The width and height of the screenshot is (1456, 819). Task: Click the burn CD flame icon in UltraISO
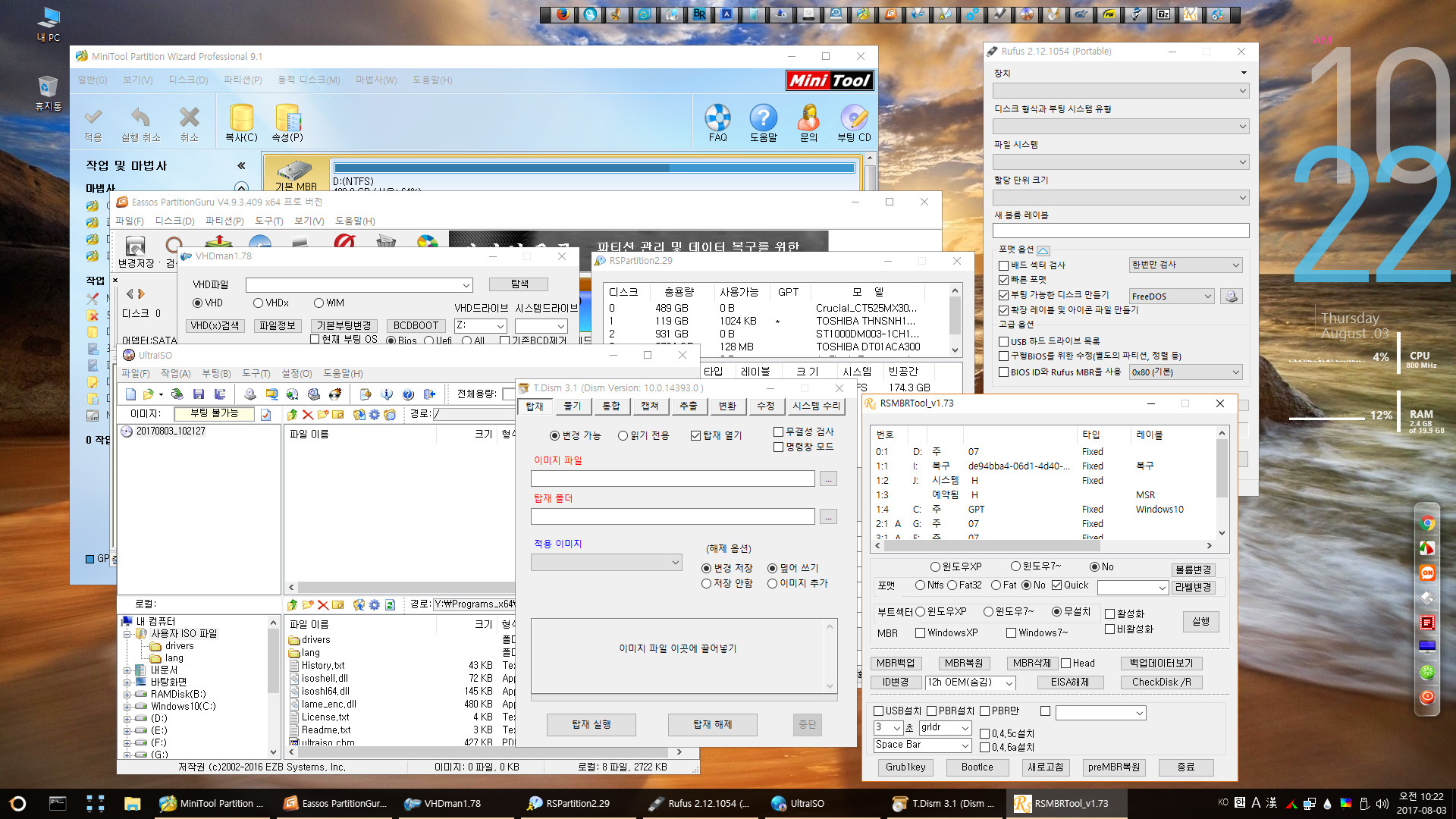[334, 394]
